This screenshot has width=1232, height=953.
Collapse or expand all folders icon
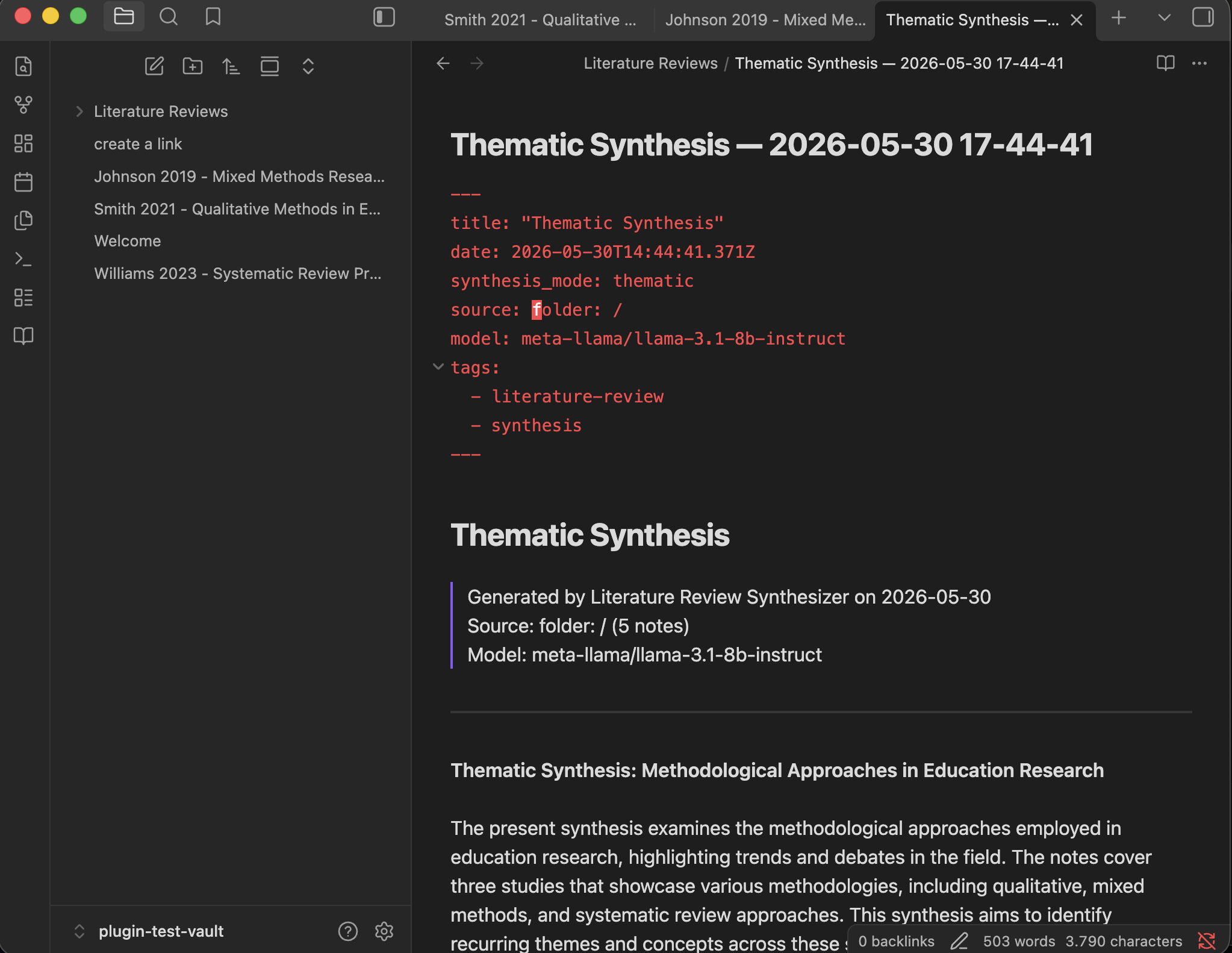(308, 66)
